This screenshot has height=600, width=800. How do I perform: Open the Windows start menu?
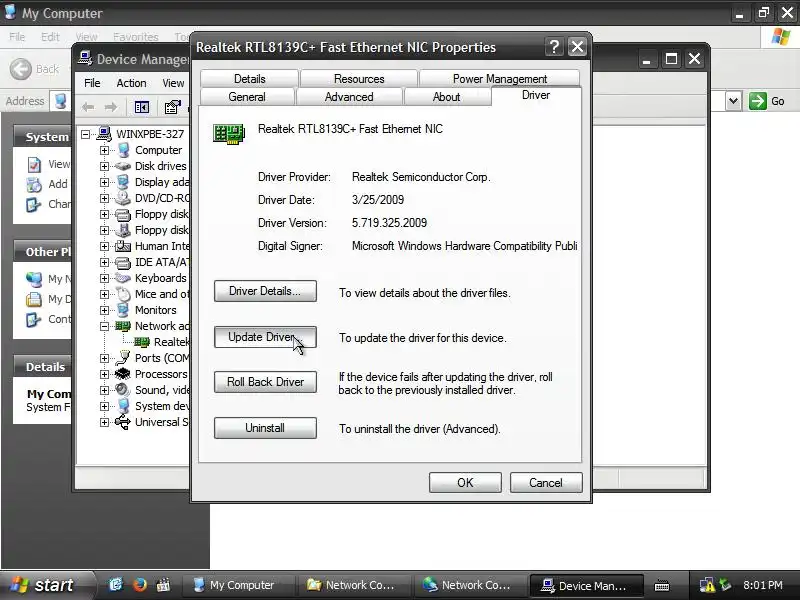(47, 585)
